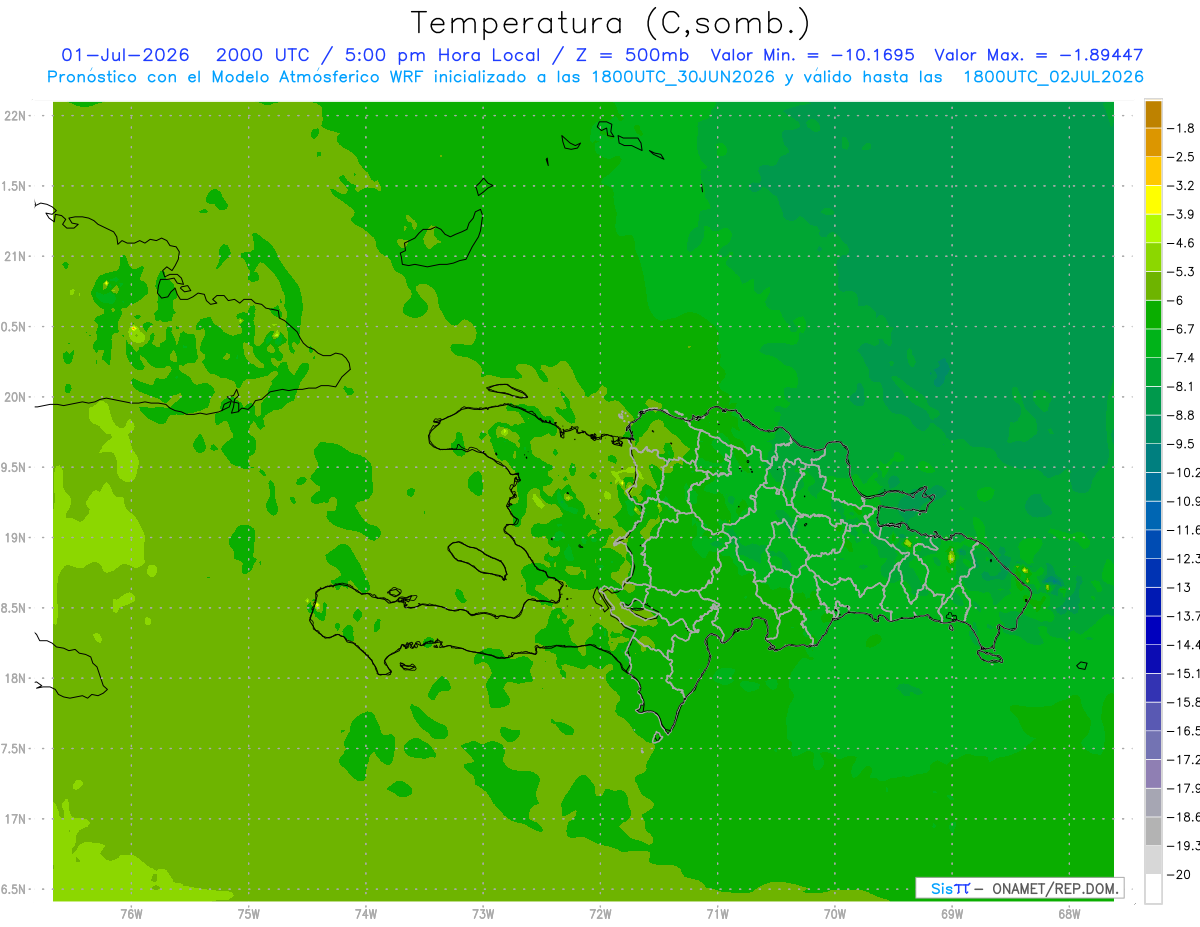This screenshot has height=927, width=1200.
Task: Click the '72W' longitude label
Action: 600,914
